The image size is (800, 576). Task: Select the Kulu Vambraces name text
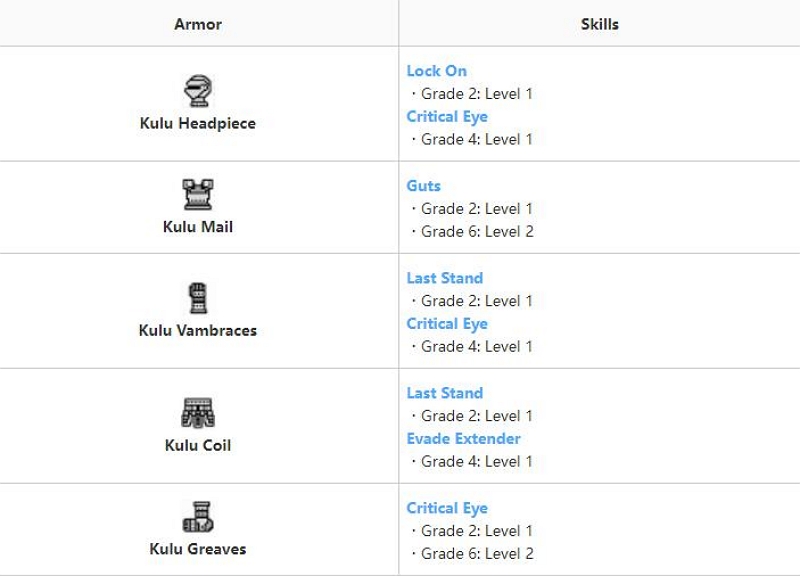coord(198,330)
